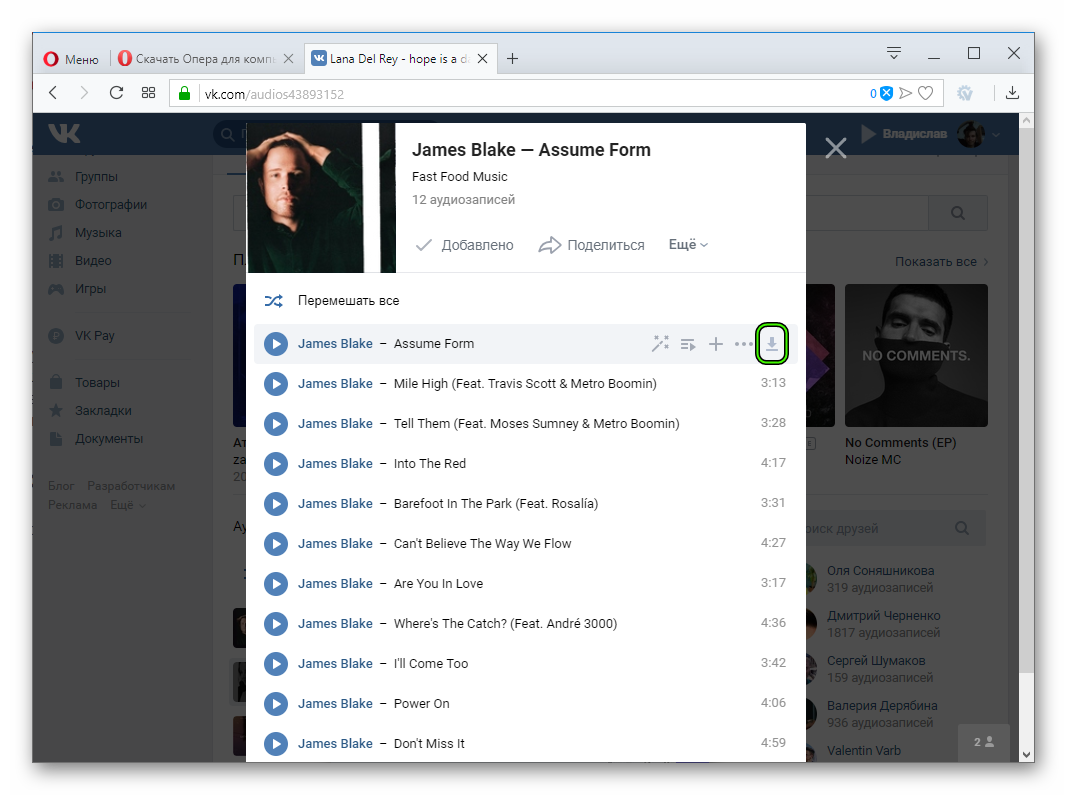Viewport: 1067px width, 795px height.
Task: Expand the footer Ещё dropdown
Action: tap(128, 505)
